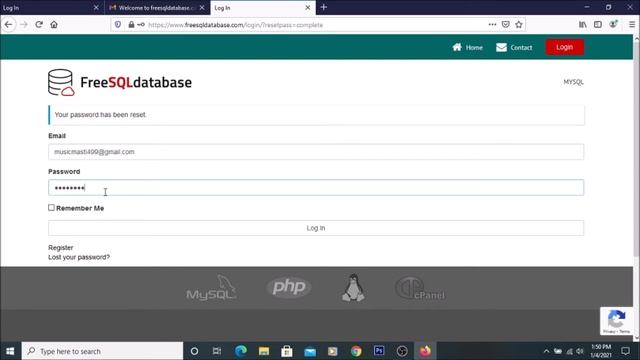Screen dimensions: 640x360
Task: Launch Google Chrome from the taskbar
Action: point(356,351)
